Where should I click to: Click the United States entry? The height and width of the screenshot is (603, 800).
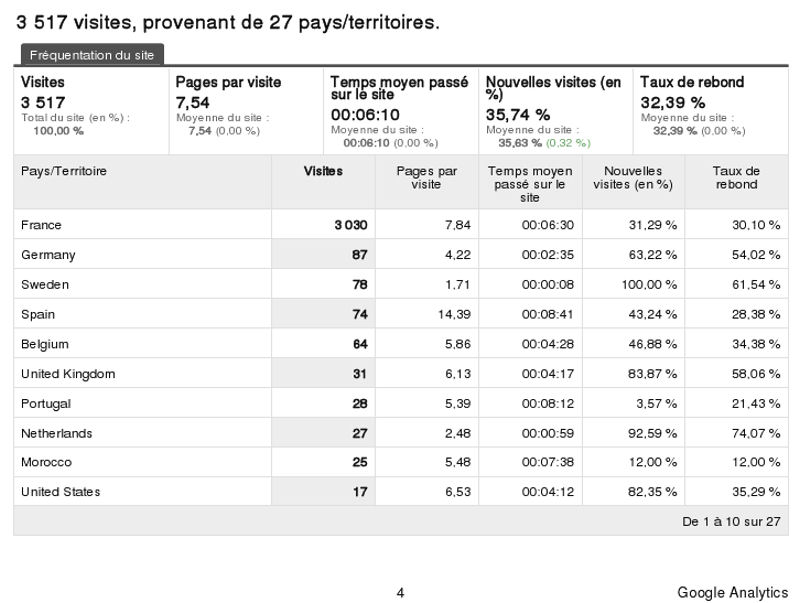pos(60,492)
